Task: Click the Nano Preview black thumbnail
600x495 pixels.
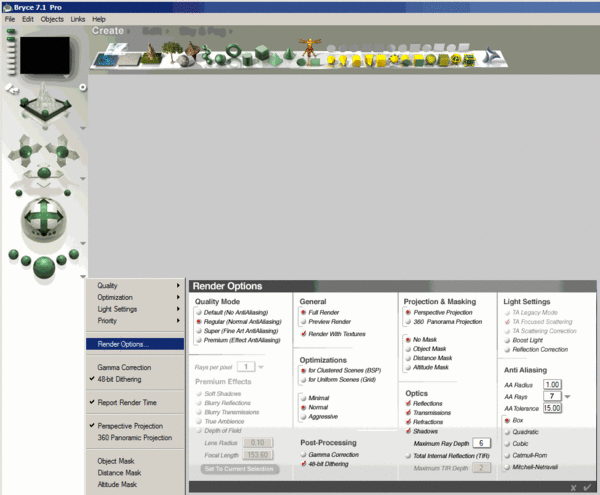Action: pyautogui.click(x=45, y=55)
